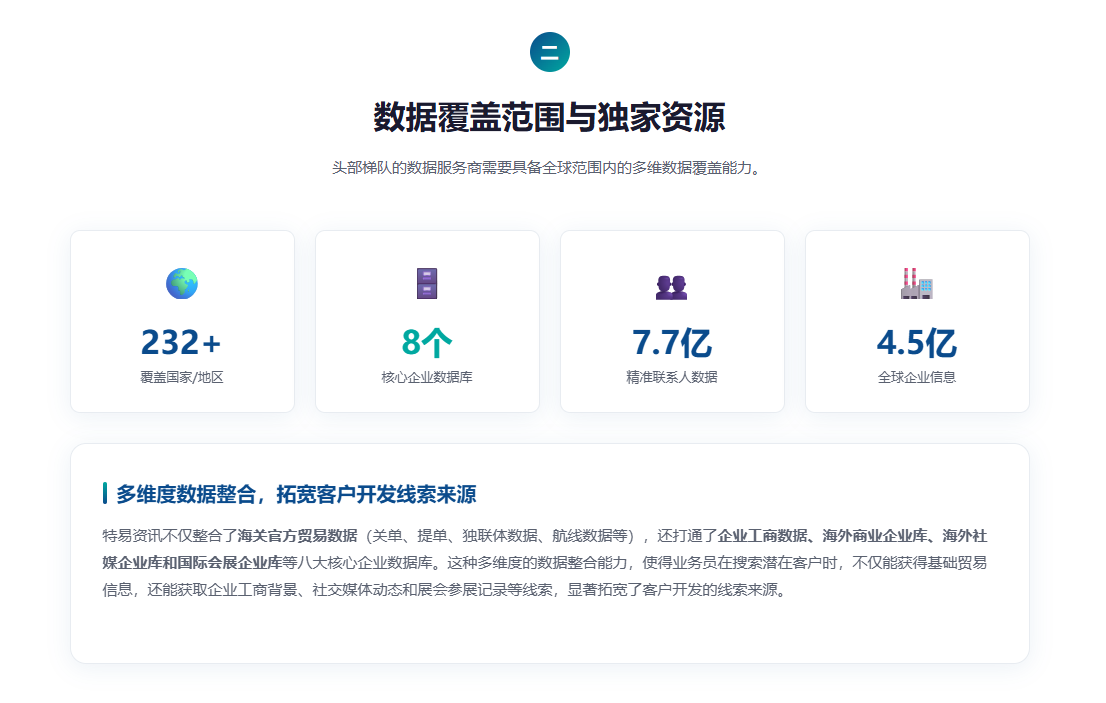Click the 覆盖国家/地区 label
Screen dimensions: 1106x703
coord(182,377)
